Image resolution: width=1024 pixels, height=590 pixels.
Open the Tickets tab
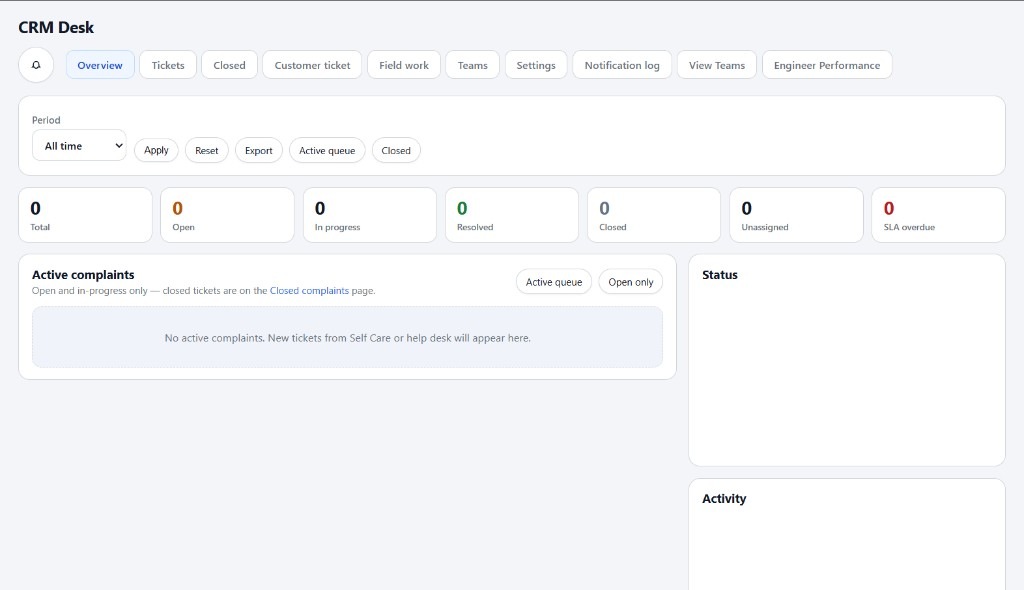[x=168, y=65]
